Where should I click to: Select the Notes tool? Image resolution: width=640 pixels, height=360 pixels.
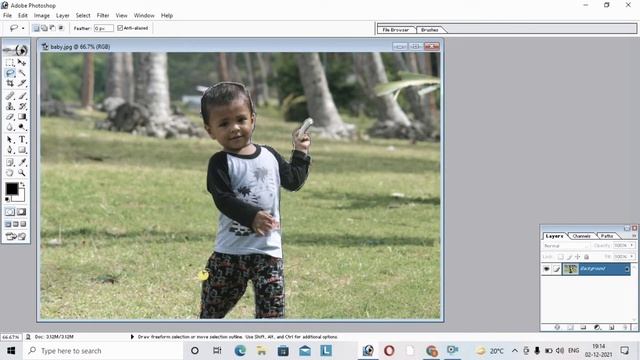click(x=10, y=162)
